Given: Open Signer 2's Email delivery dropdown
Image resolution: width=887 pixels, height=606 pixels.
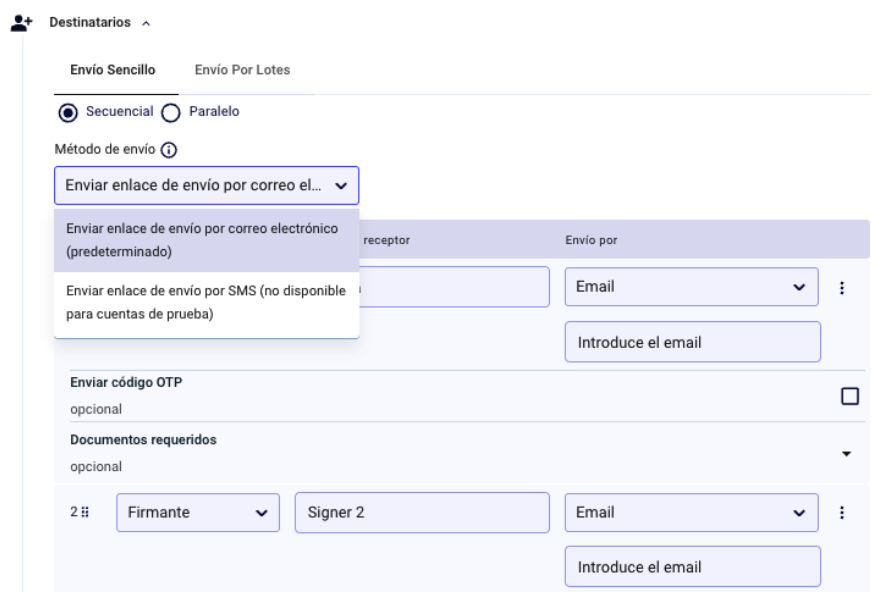Looking at the screenshot, I should [691, 513].
